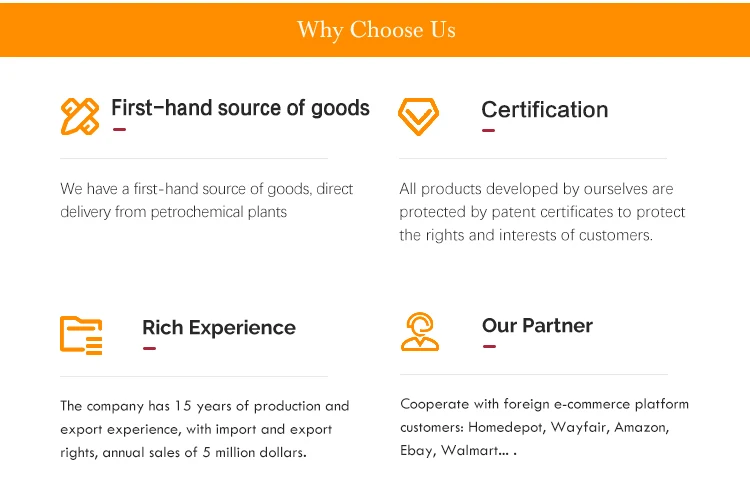Click the 15 years export experience paragraph
This screenshot has height=486, width=750.
point(205,429)
